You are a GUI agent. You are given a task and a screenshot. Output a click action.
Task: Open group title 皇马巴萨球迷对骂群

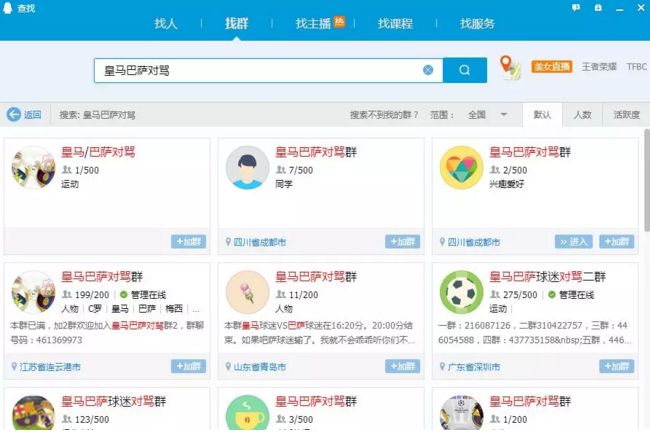pos(114,401)
